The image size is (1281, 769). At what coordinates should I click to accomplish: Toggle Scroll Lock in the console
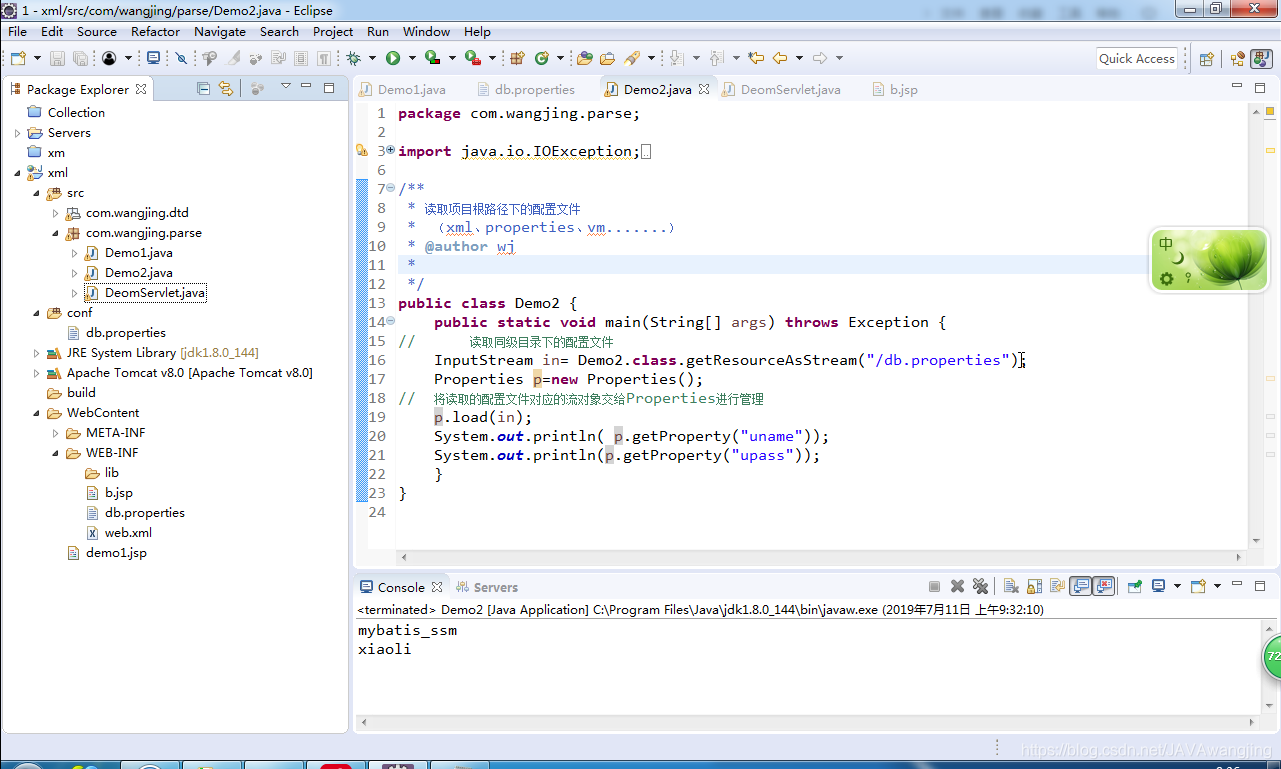1034,587
